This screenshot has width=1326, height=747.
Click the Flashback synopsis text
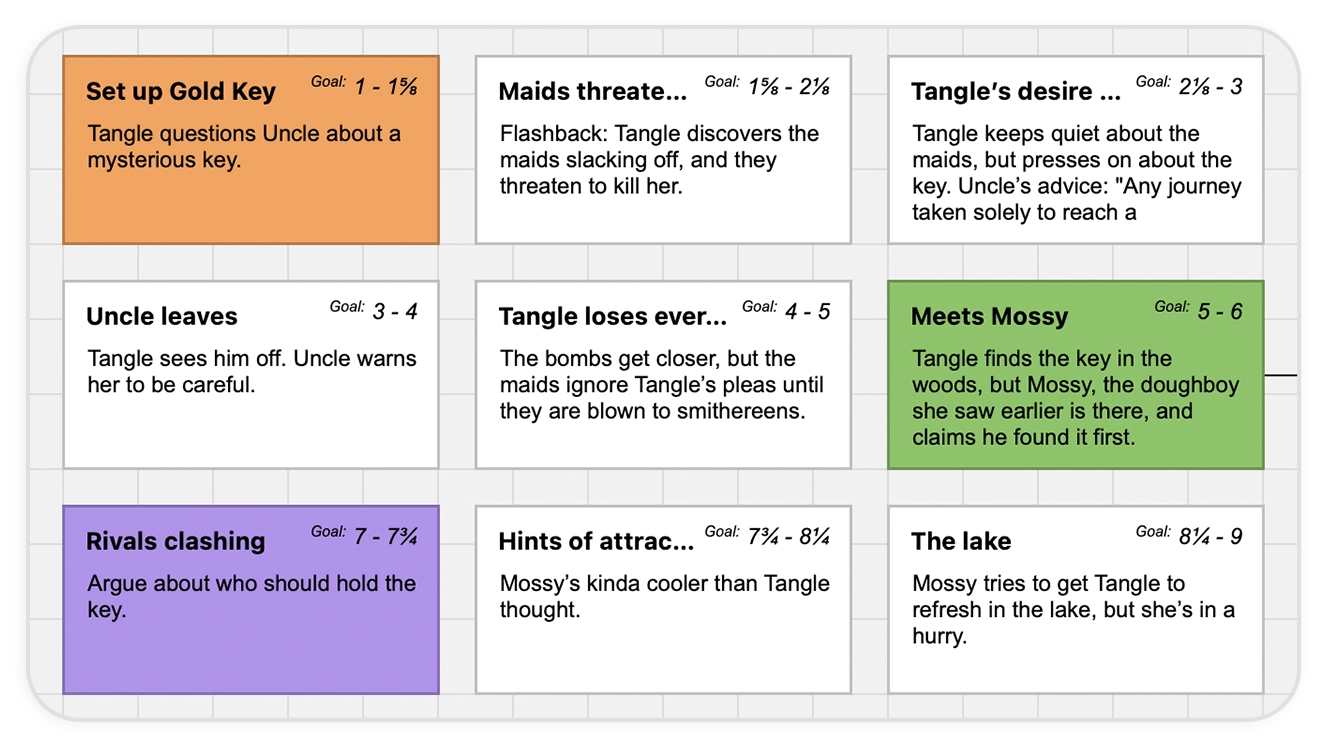tap(659, 159)
